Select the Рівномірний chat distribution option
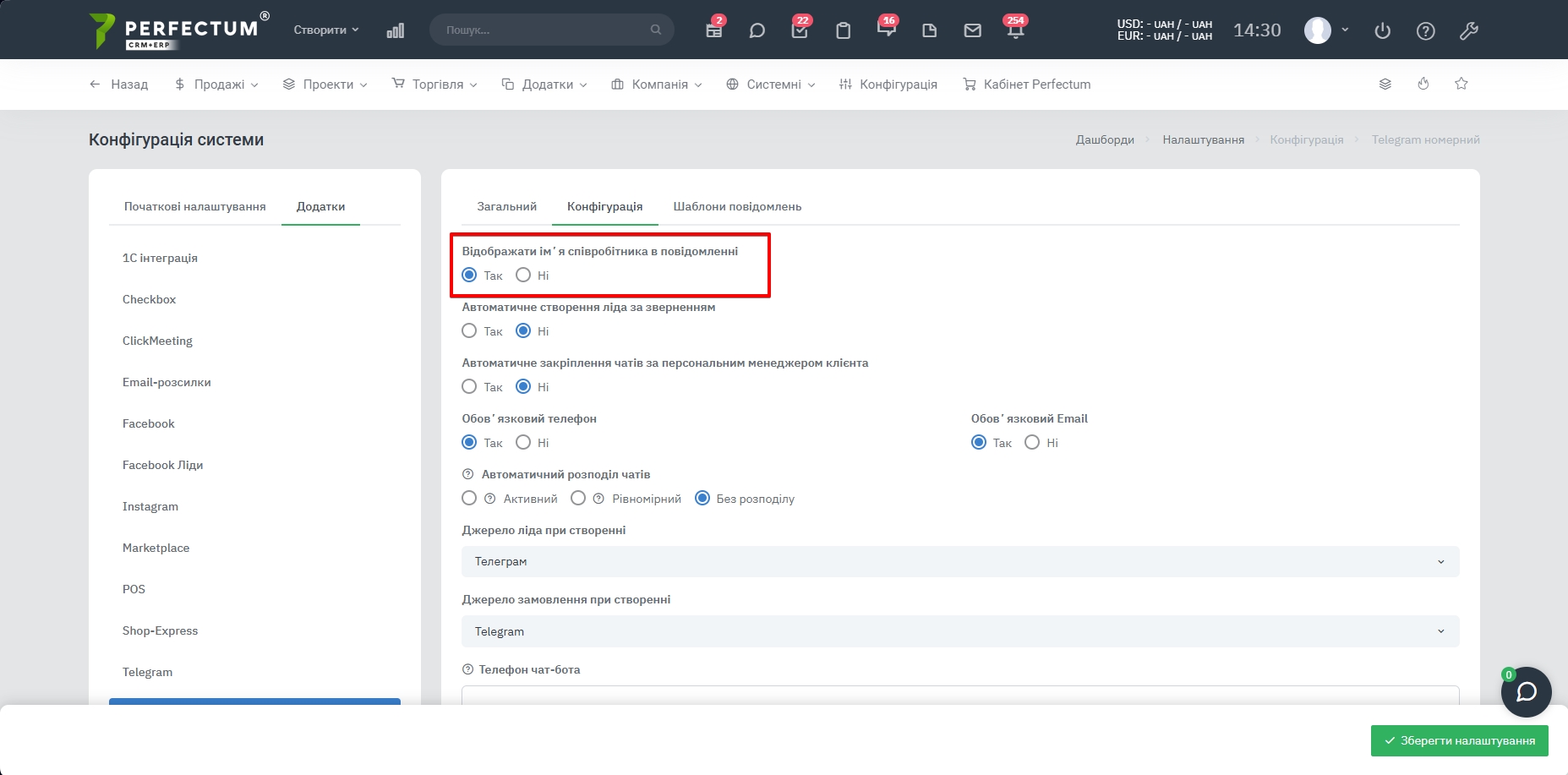Screen dimensions: 1568x775 click(x=578, y=498)
